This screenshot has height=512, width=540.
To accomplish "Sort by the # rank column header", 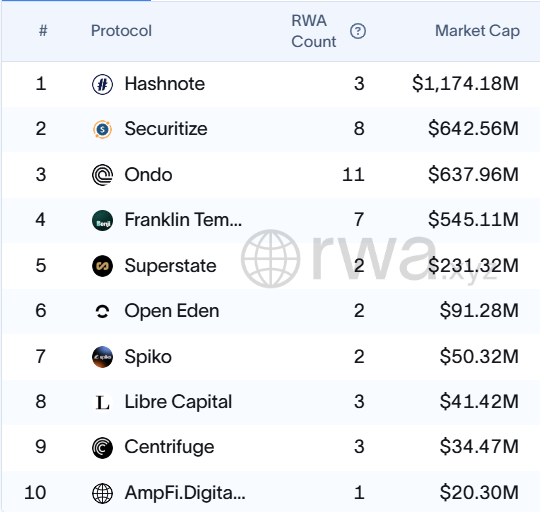I will point(43,31).
